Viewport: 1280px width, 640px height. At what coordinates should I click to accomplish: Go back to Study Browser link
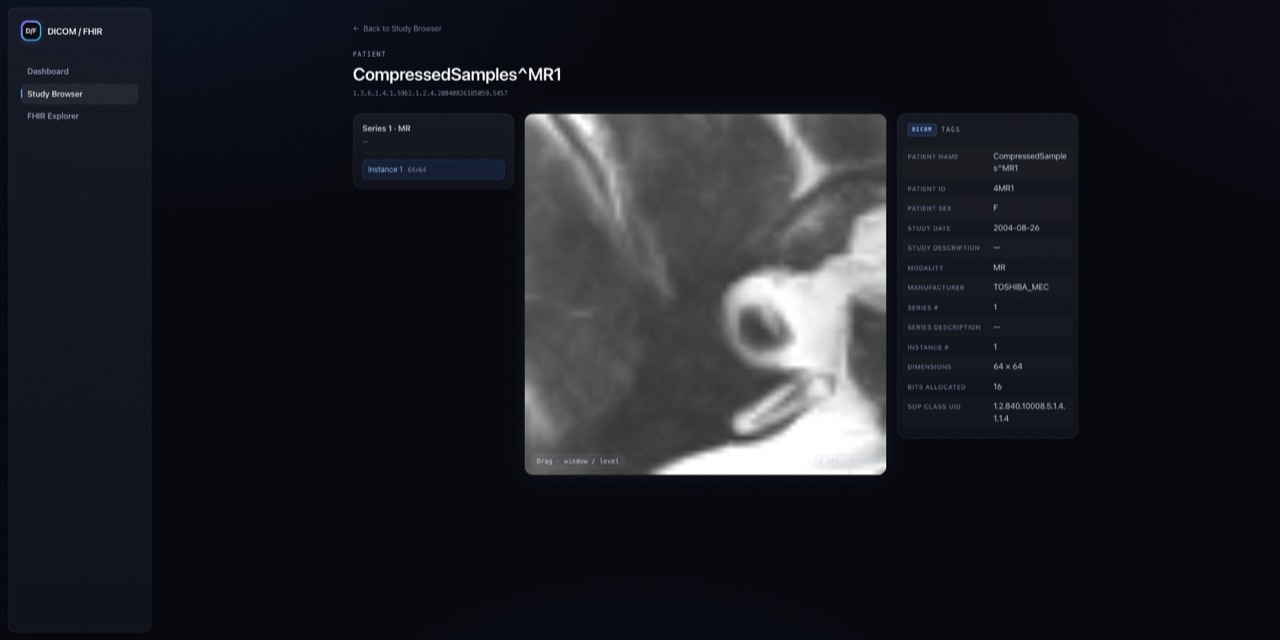click(397, 29)
